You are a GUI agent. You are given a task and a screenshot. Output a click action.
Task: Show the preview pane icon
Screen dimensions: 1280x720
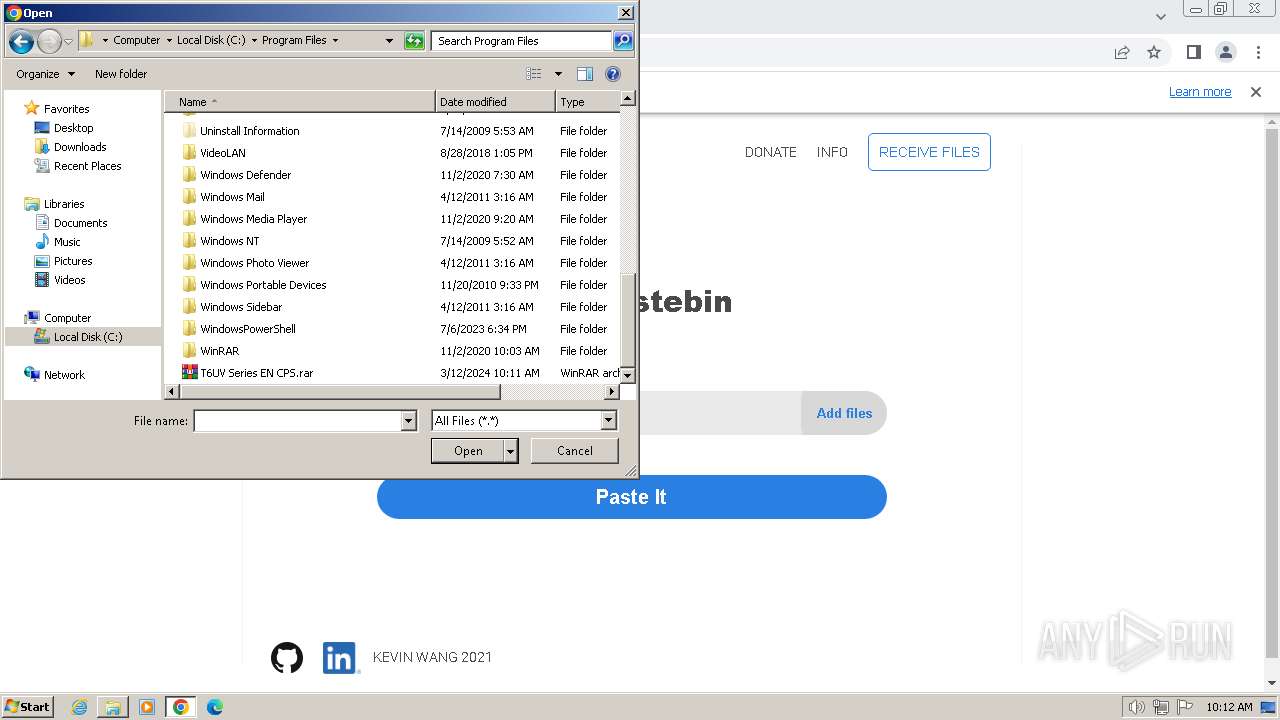[x=585, y=74]
